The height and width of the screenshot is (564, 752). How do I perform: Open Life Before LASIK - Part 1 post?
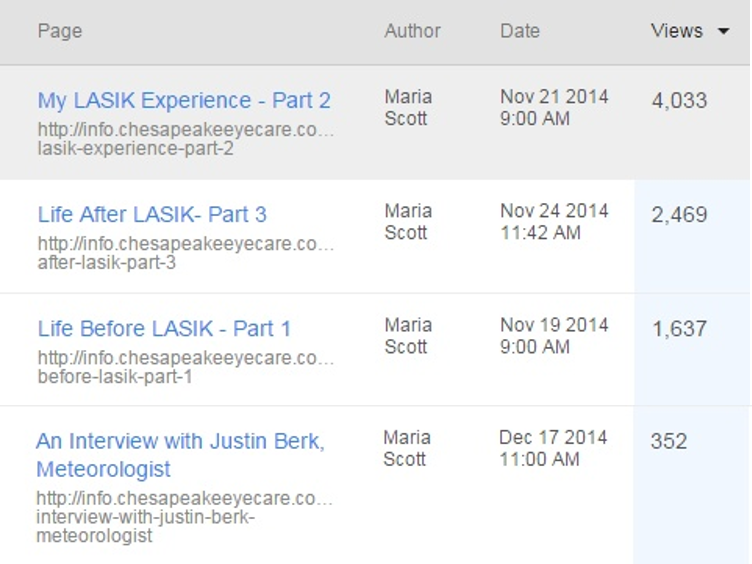[x=164, y=329]
